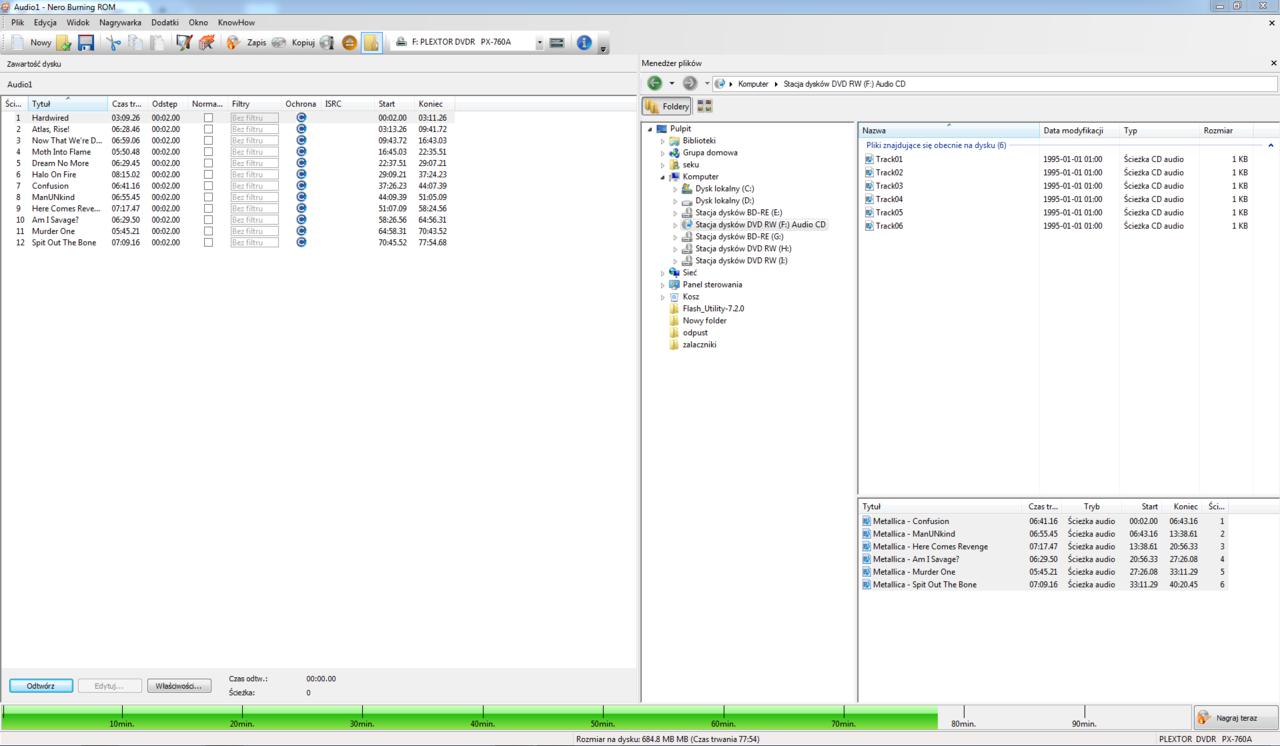Click the Nagraj teraz burn now button

point(1236,718)
